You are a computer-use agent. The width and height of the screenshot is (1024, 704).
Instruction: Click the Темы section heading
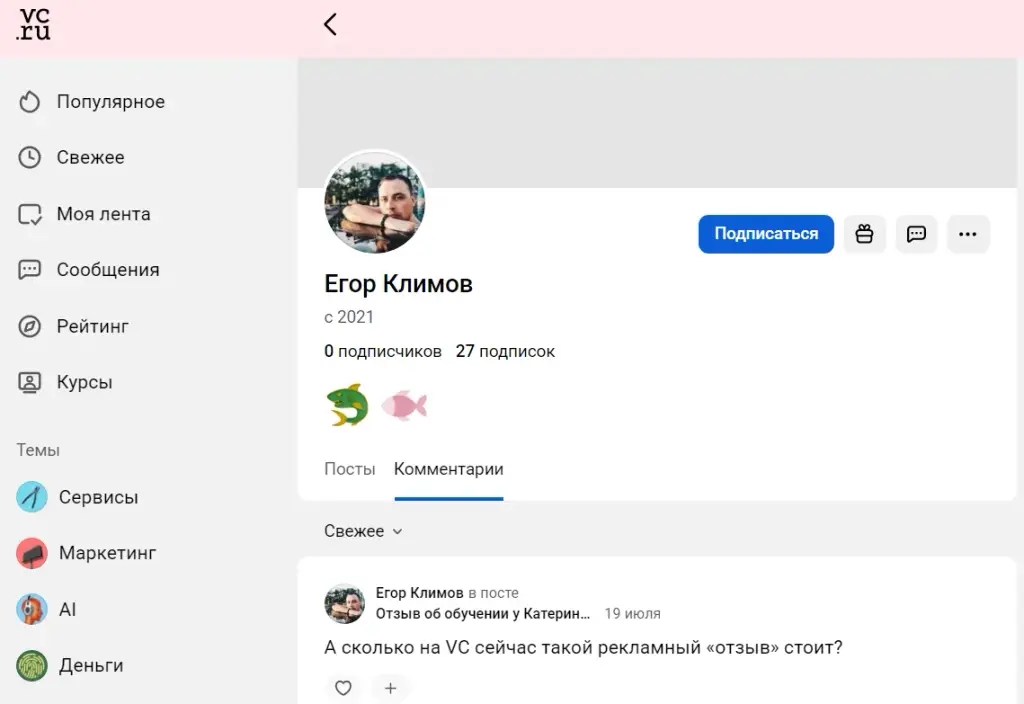click(x=39, y=450)
